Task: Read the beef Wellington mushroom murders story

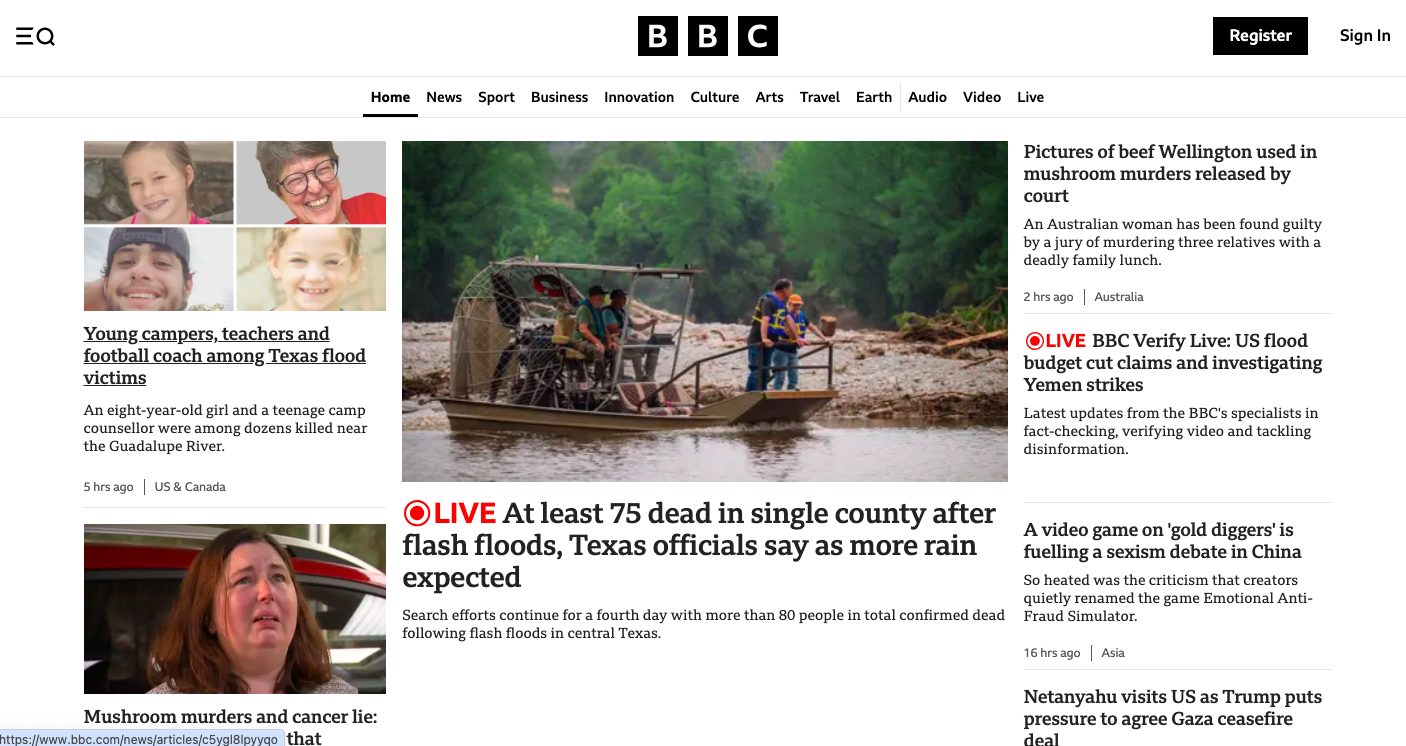Action: pos(1170,174)
